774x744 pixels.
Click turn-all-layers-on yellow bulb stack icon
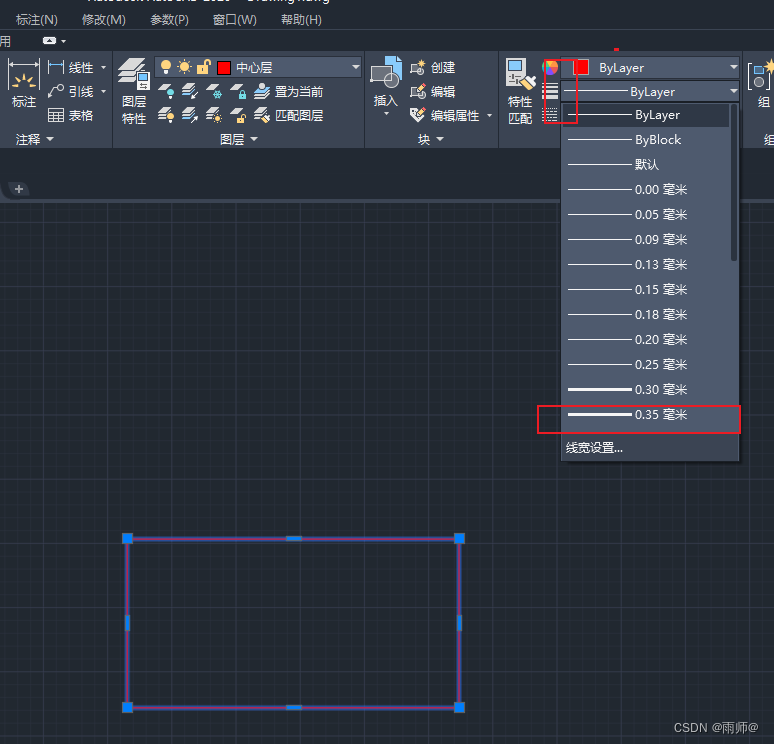coord(166,116)
